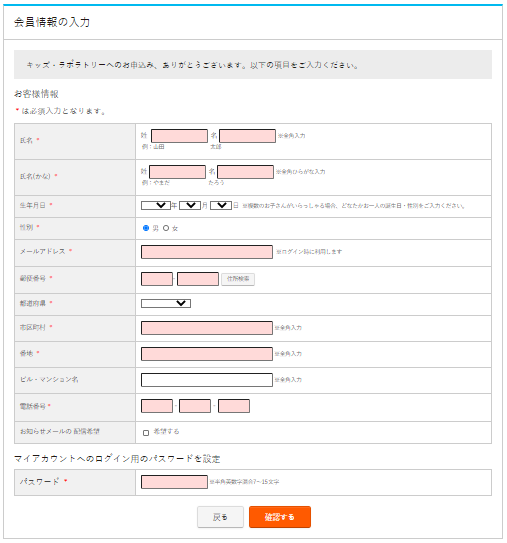Focus the first 郵便番号 postal code box
This screenshot has height=543, width=507.
pos(157,279)
